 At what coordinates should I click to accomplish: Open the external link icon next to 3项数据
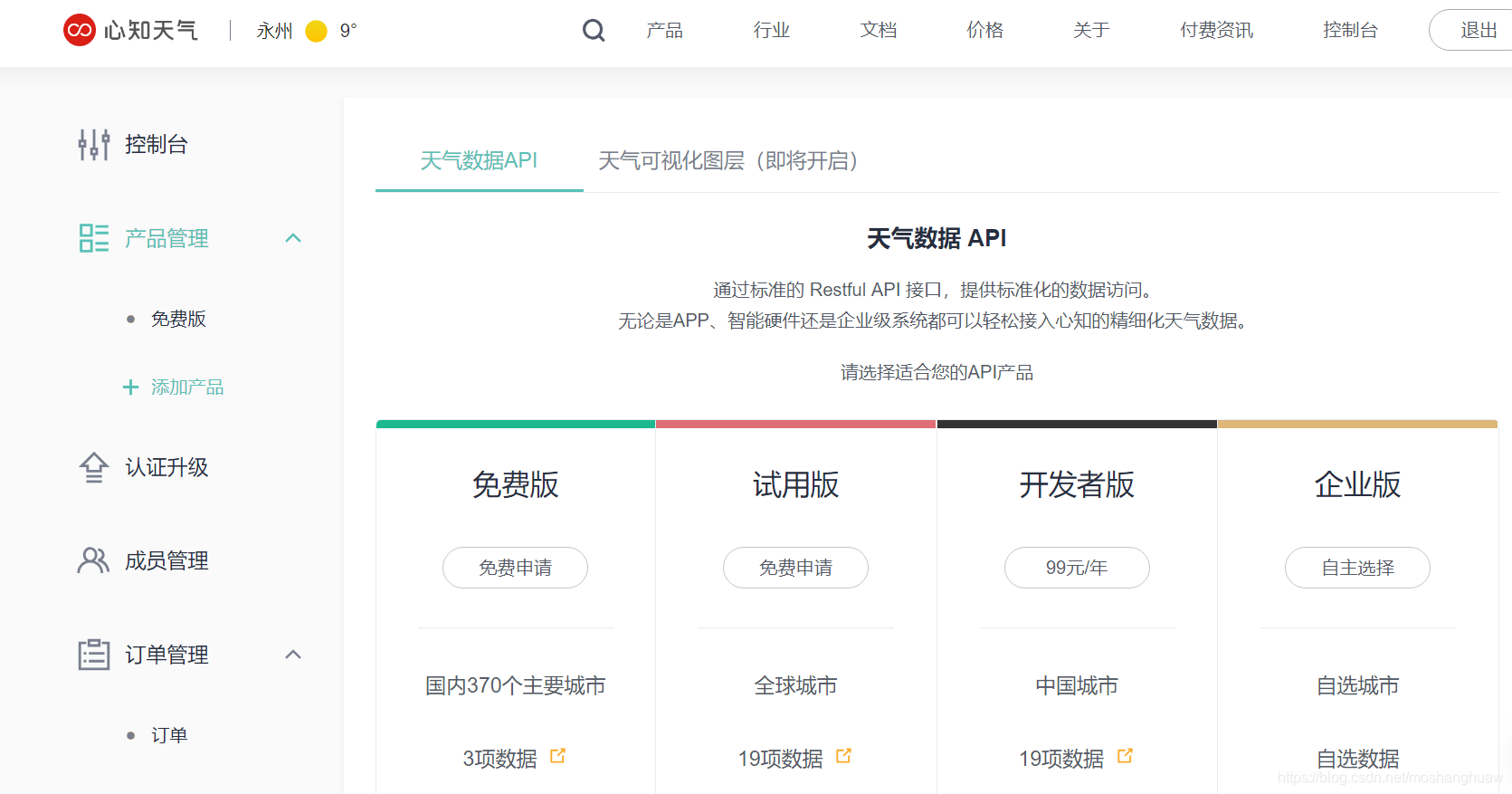(x=557, y=756)
